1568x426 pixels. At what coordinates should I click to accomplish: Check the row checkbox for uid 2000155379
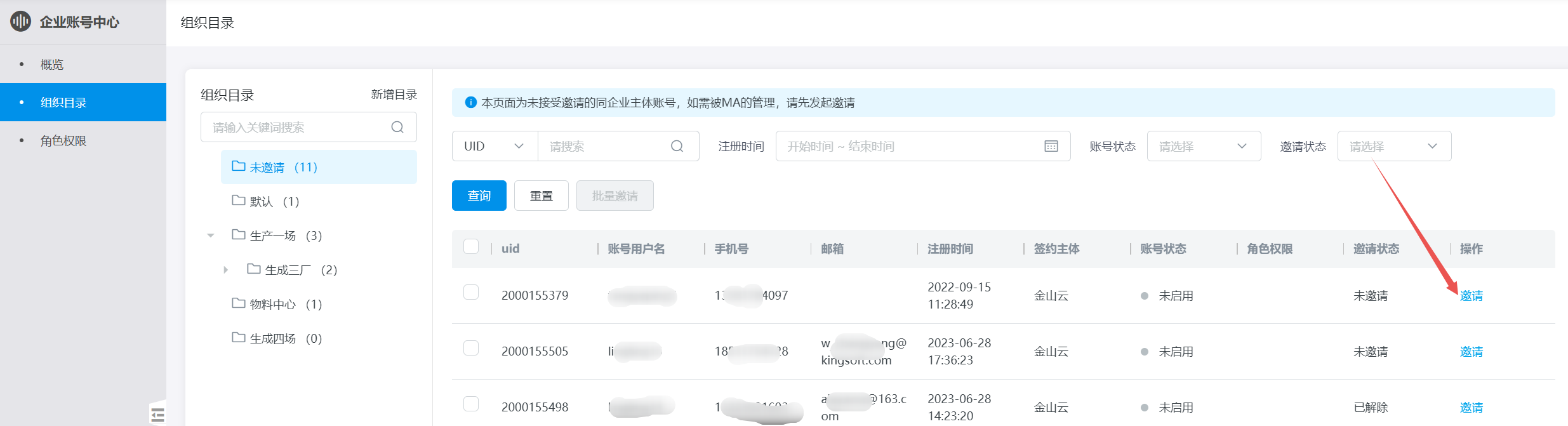point(471,292)
